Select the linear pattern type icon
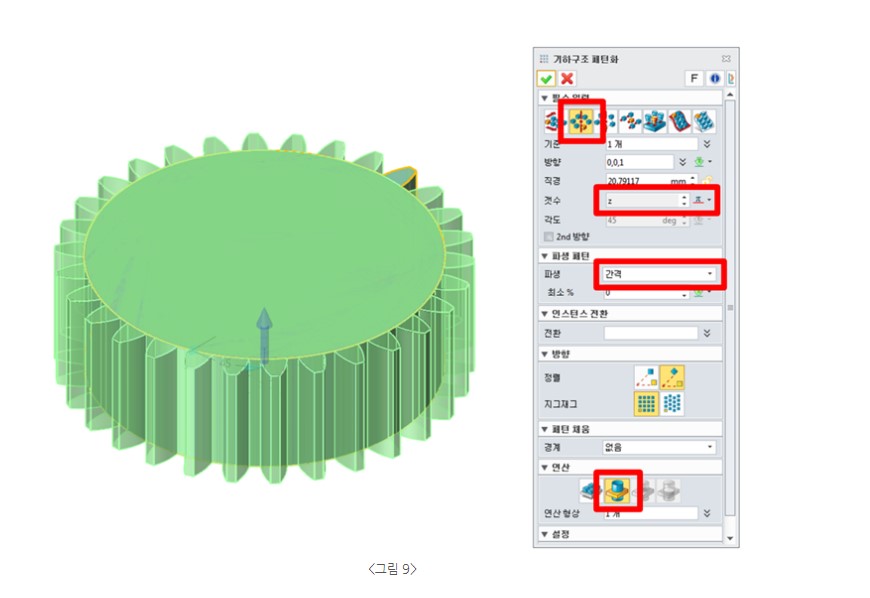 [552, 121]
